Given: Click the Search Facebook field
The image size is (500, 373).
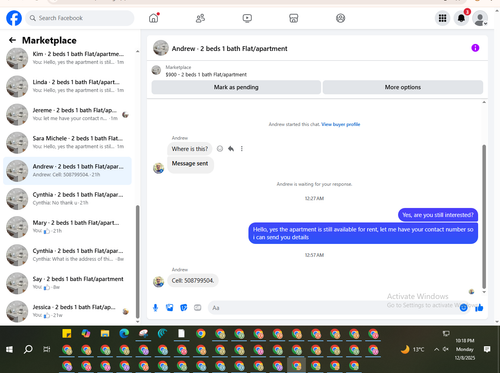Looking at the screenshot, I should [80, 18].
